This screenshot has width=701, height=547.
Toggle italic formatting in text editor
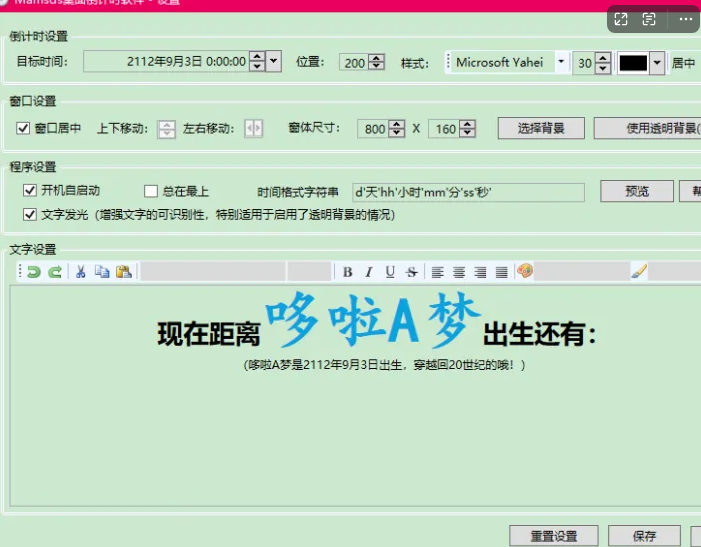coord(368,272)
